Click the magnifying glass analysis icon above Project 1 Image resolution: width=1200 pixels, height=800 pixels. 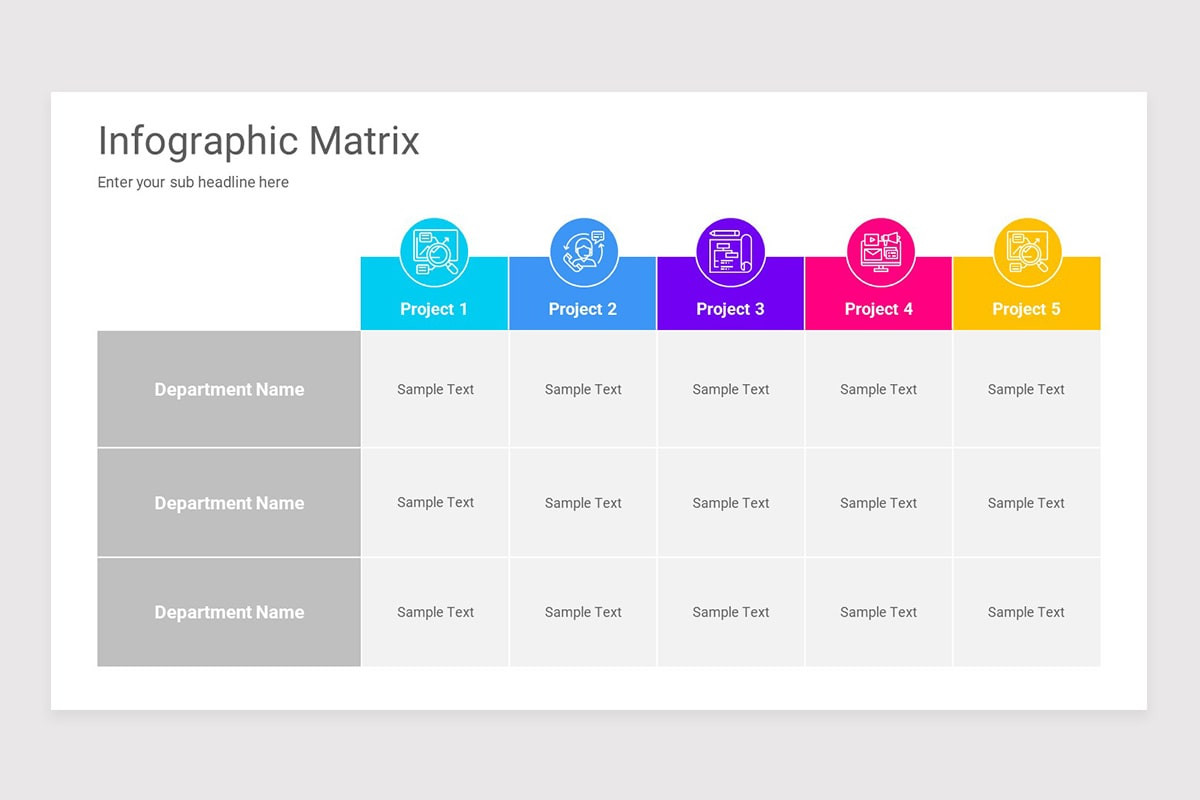[x=434, y=251]
